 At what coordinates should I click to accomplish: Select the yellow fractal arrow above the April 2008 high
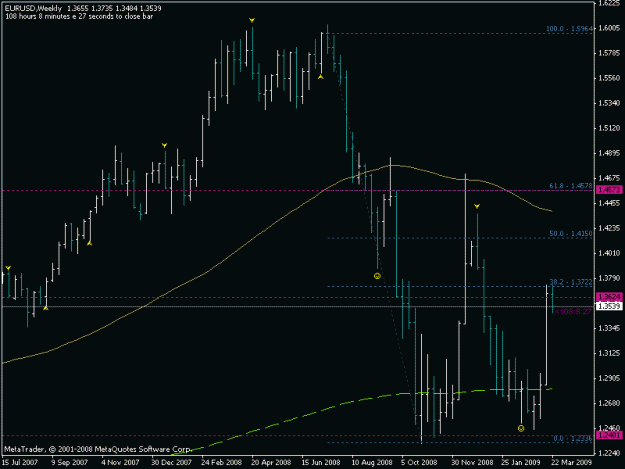tap(252, 20)
